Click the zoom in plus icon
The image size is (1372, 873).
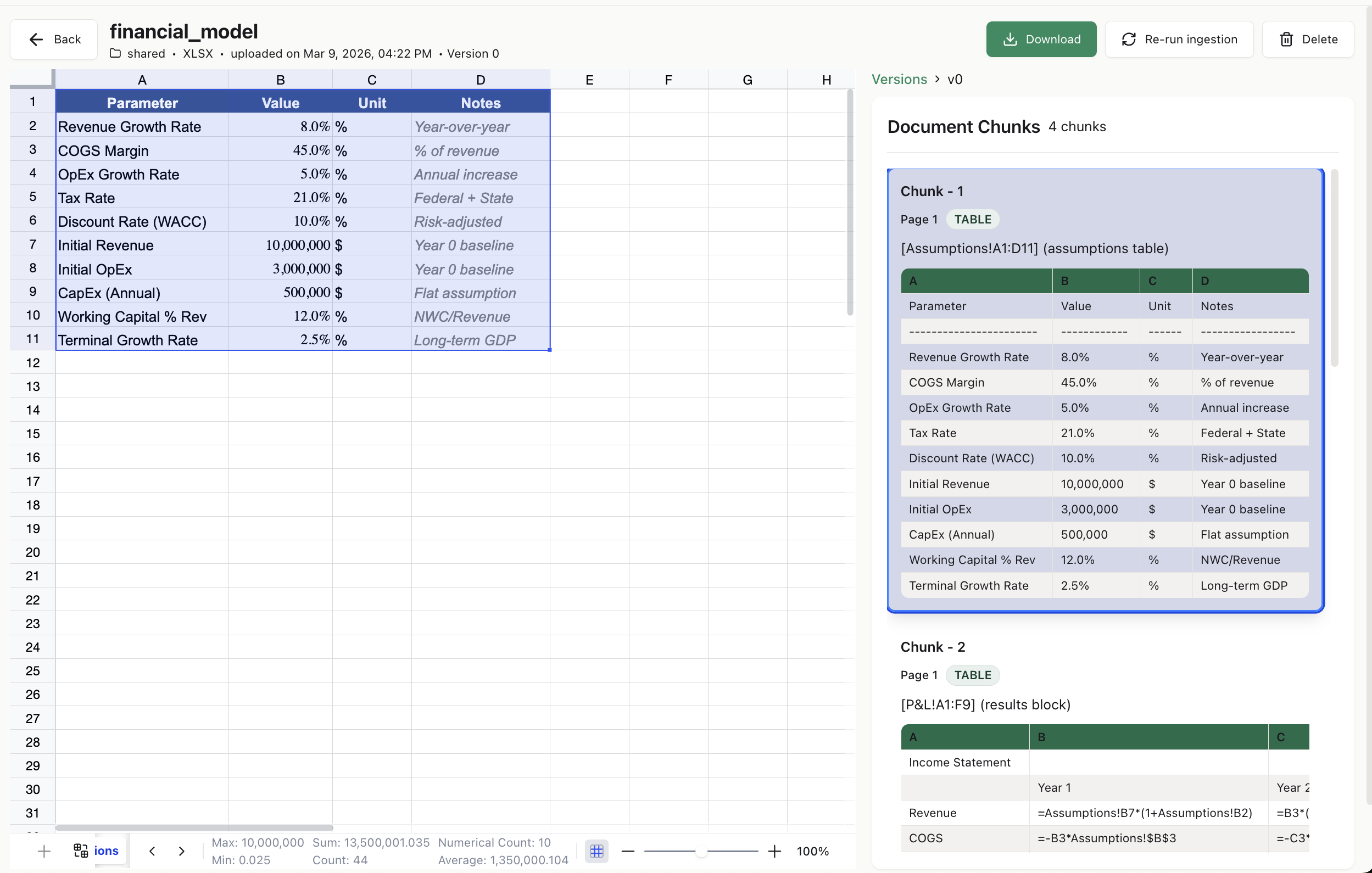774,851
